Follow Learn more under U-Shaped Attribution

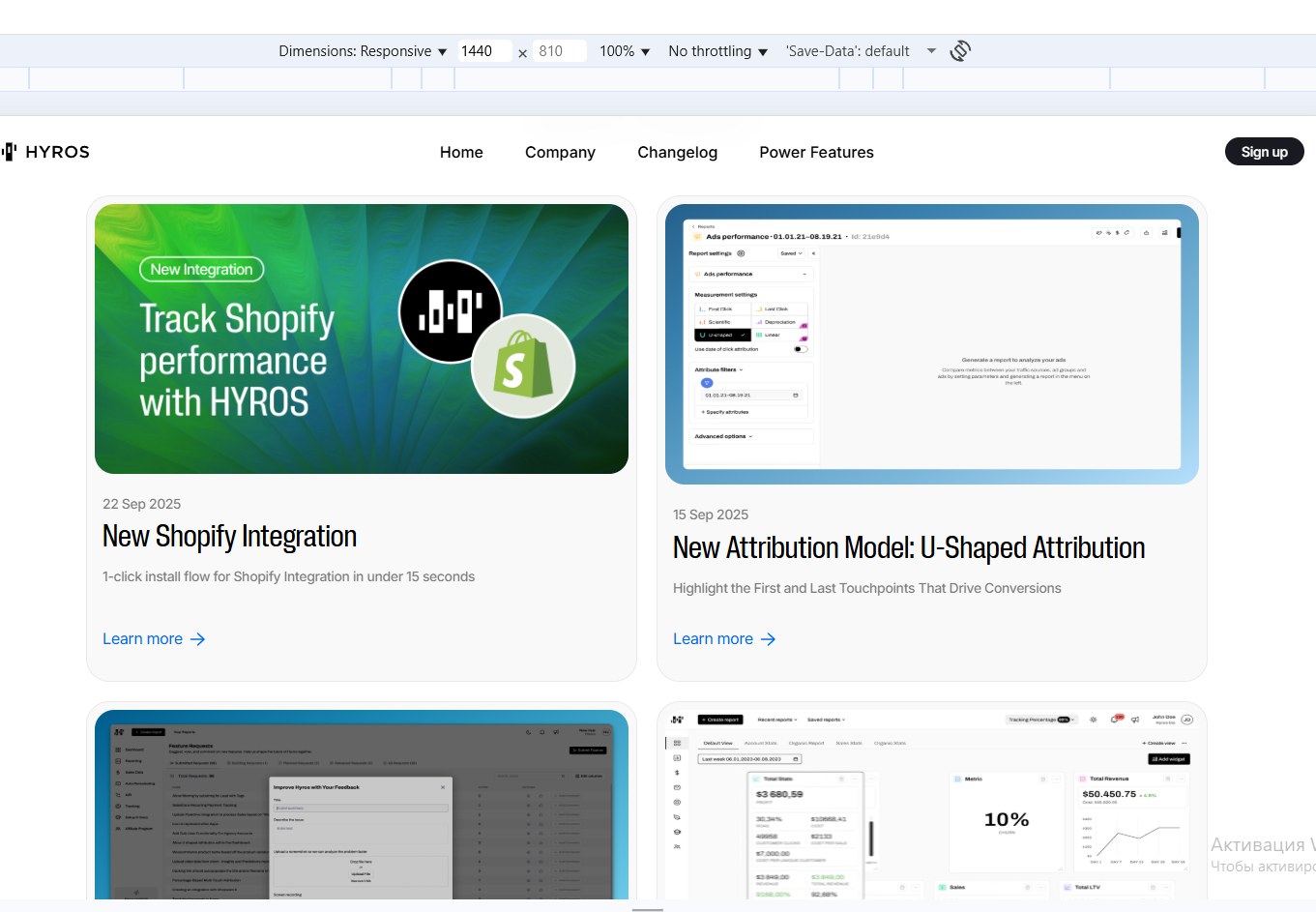point(724,639)
